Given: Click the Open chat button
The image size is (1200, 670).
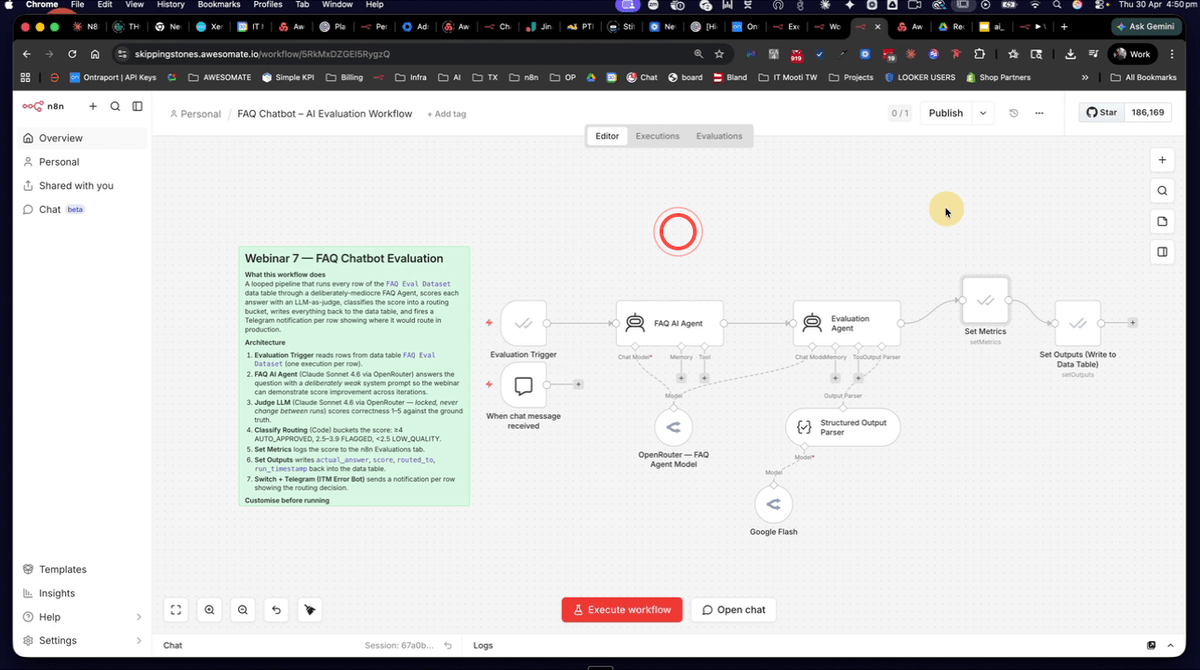Looking at the screenshot, I should (734, 610).
